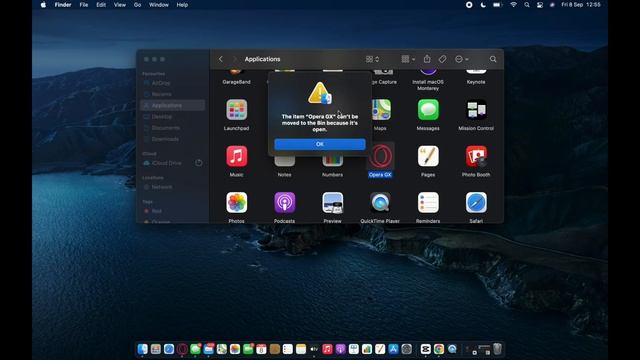
Task: Click the iCloud Drive sync progress indicator
Action: point(199,163)
